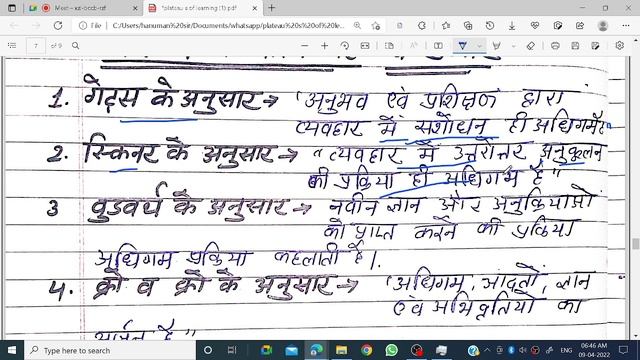Screen dimensions: 640x360
Task: Click the Share icon in Edge toolbar
Action: 580,26
